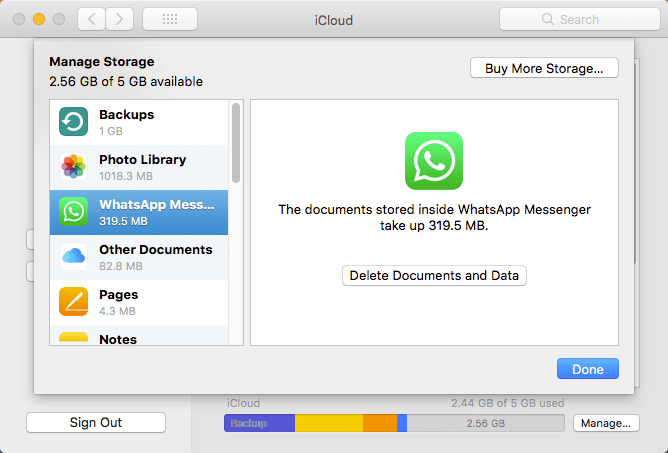668x453 pixels.
Task: Click the Photo Library pinwheel icon
Action: pyautogui.click(x=73, y=167)
